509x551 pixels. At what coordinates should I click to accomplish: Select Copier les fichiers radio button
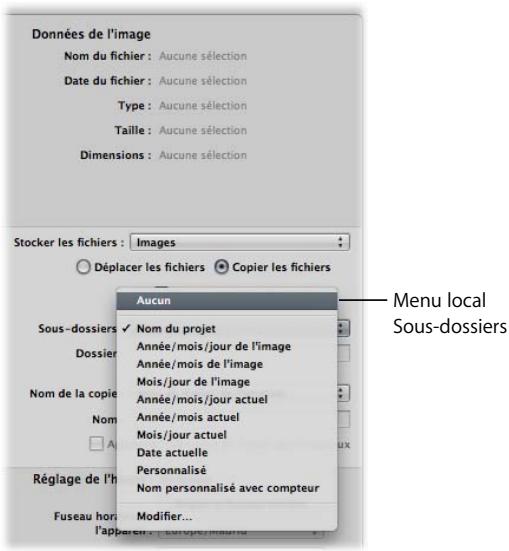coord(221,267)
